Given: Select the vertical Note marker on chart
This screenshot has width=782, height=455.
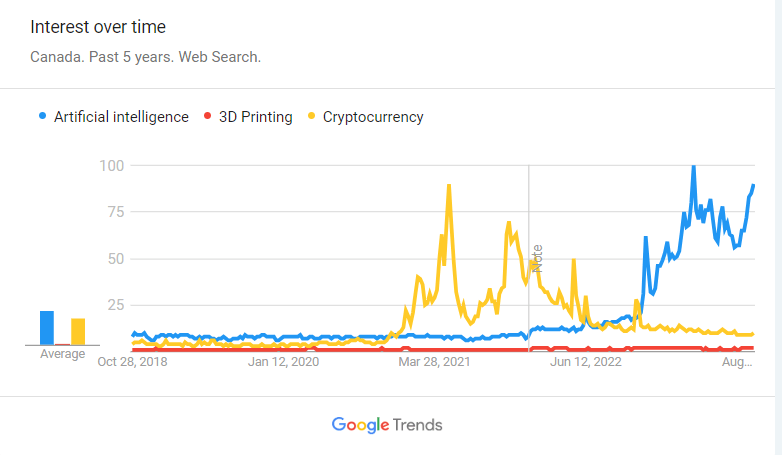Looking at the screenshot, I should (x=536, y=257).
